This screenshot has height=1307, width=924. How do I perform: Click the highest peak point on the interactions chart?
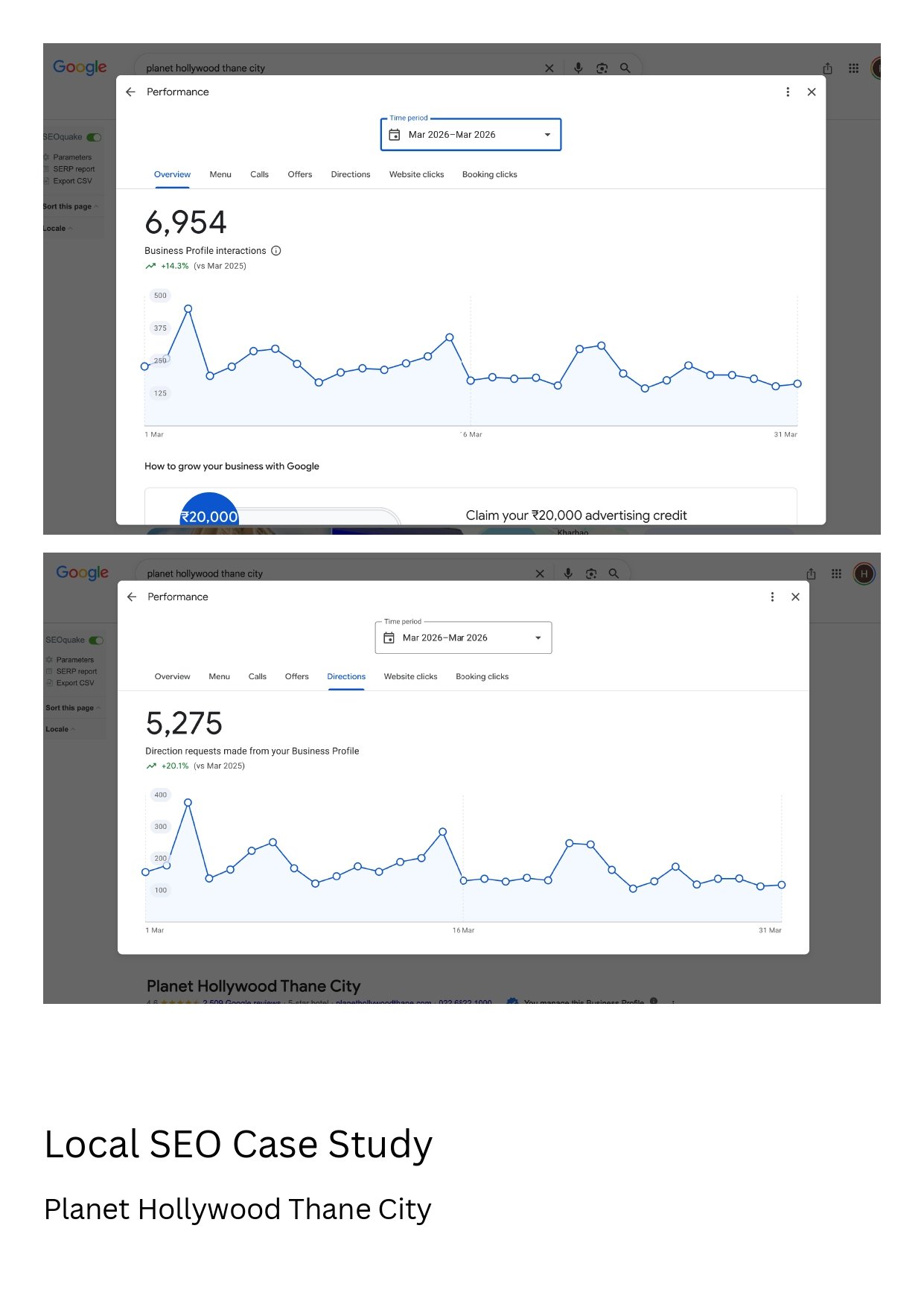click(x=188, y=308)
